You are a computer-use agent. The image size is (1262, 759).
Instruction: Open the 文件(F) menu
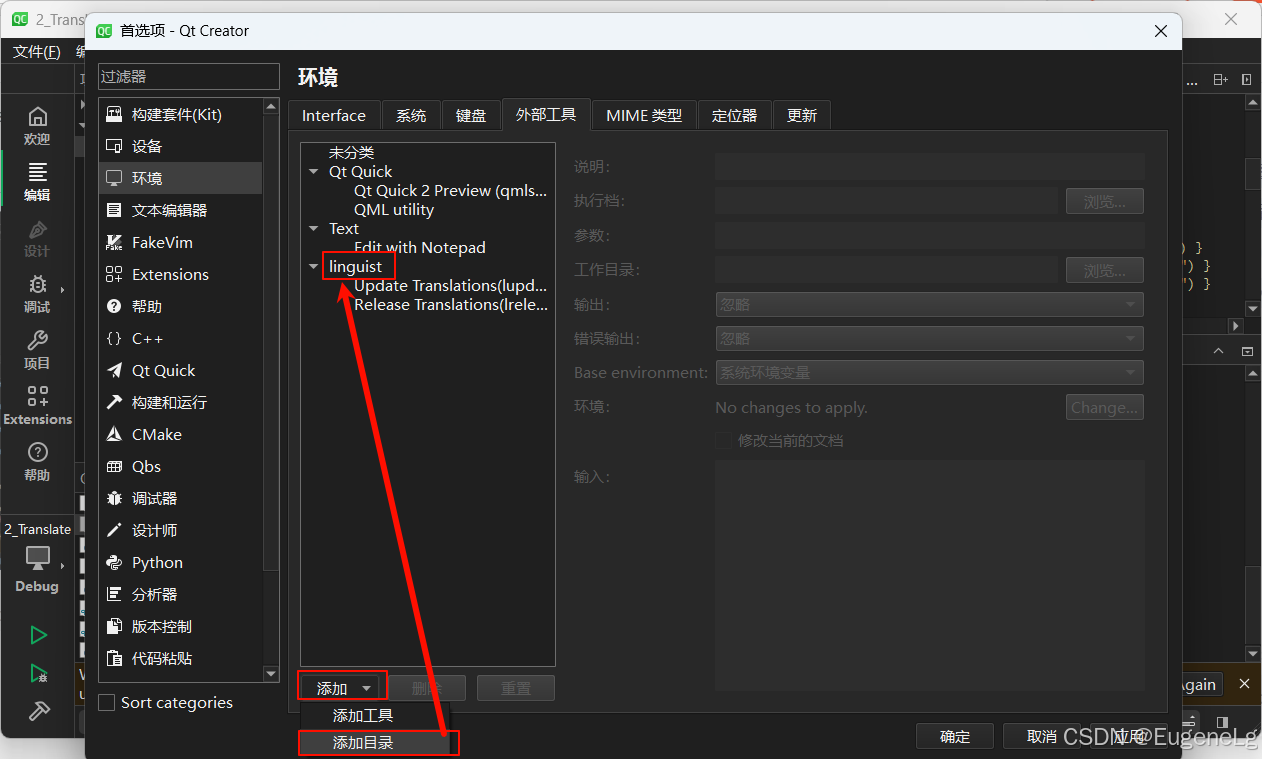[x=37, y=52]
